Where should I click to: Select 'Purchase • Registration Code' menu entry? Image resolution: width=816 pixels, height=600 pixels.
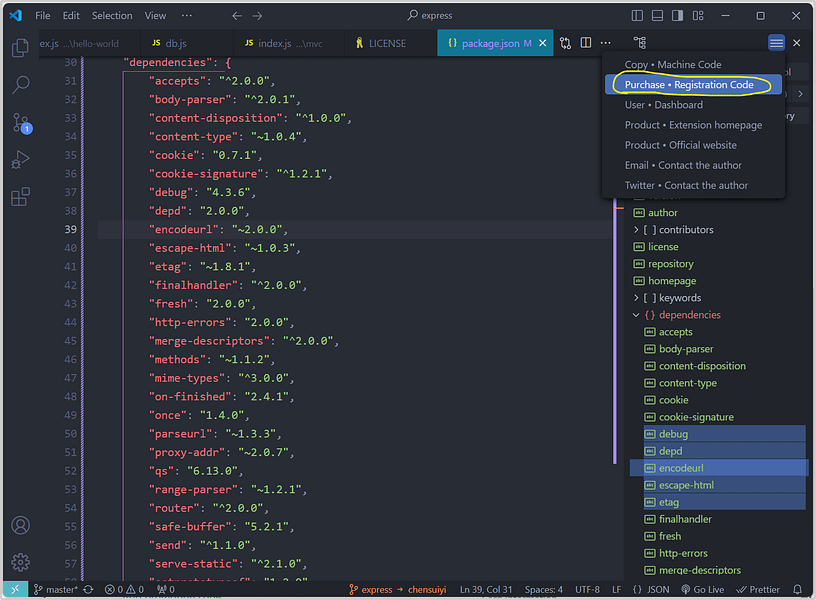689,85
